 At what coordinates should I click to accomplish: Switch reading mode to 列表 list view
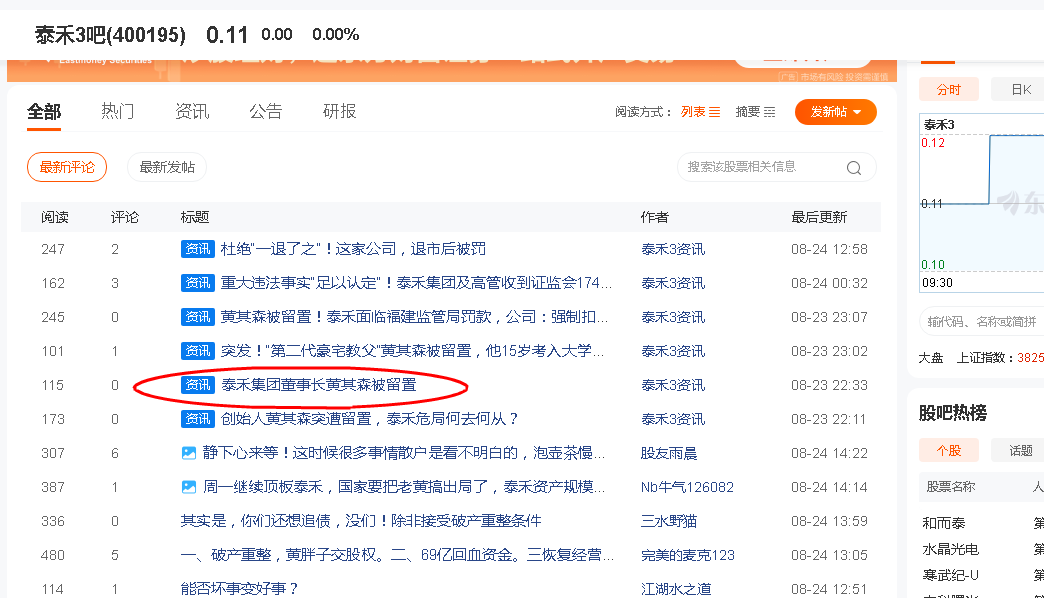coord(700,112)
